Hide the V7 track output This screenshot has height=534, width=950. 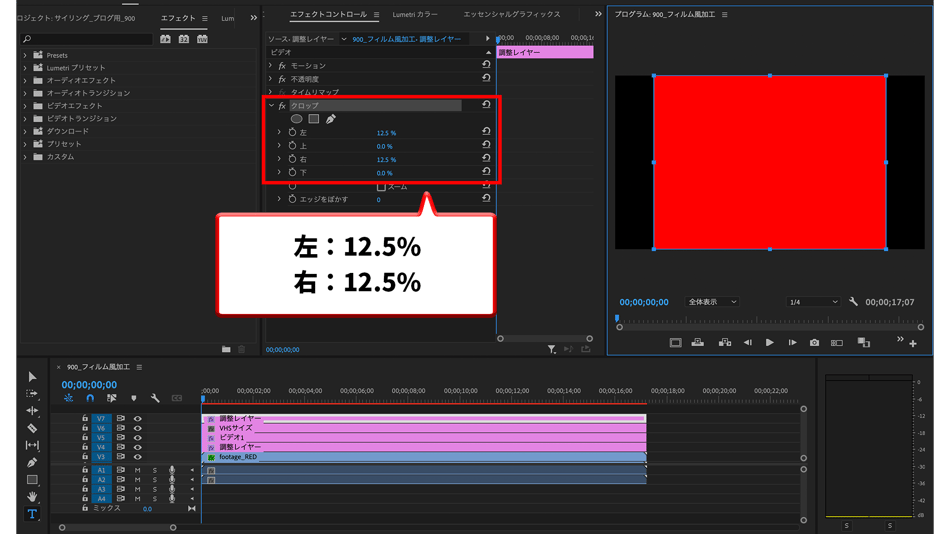tap(138, 419)
